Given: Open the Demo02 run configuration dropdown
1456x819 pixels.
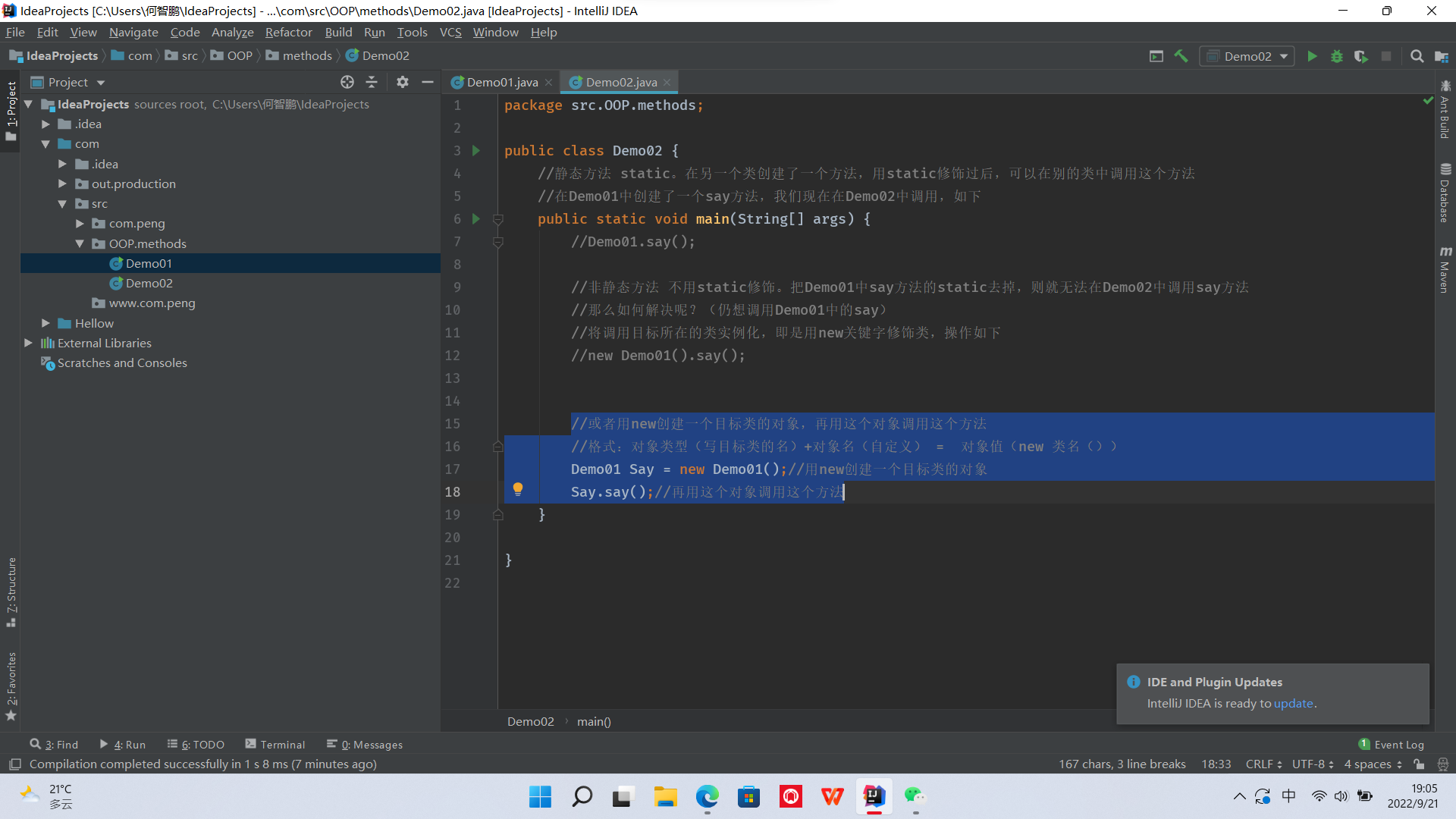Looking at the screenshot, I should (x=1247, y=56).
